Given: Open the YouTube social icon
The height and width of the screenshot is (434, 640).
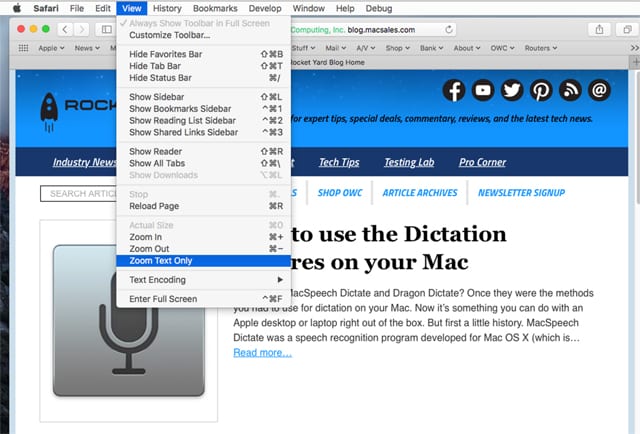Looking at the screenshot, I should [x=483, y=91].
